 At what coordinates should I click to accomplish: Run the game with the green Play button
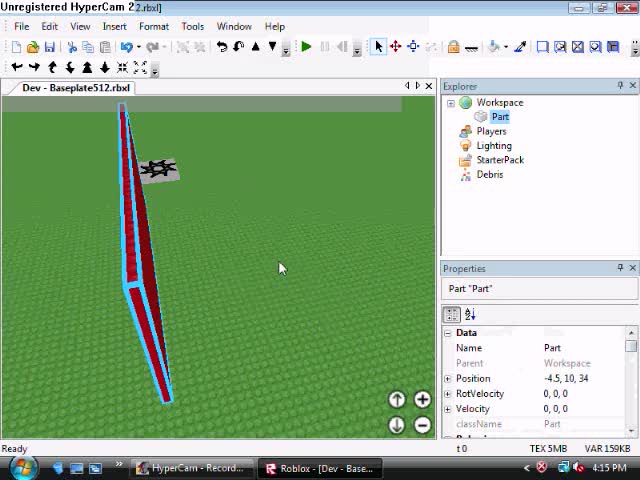coord(306,47)
